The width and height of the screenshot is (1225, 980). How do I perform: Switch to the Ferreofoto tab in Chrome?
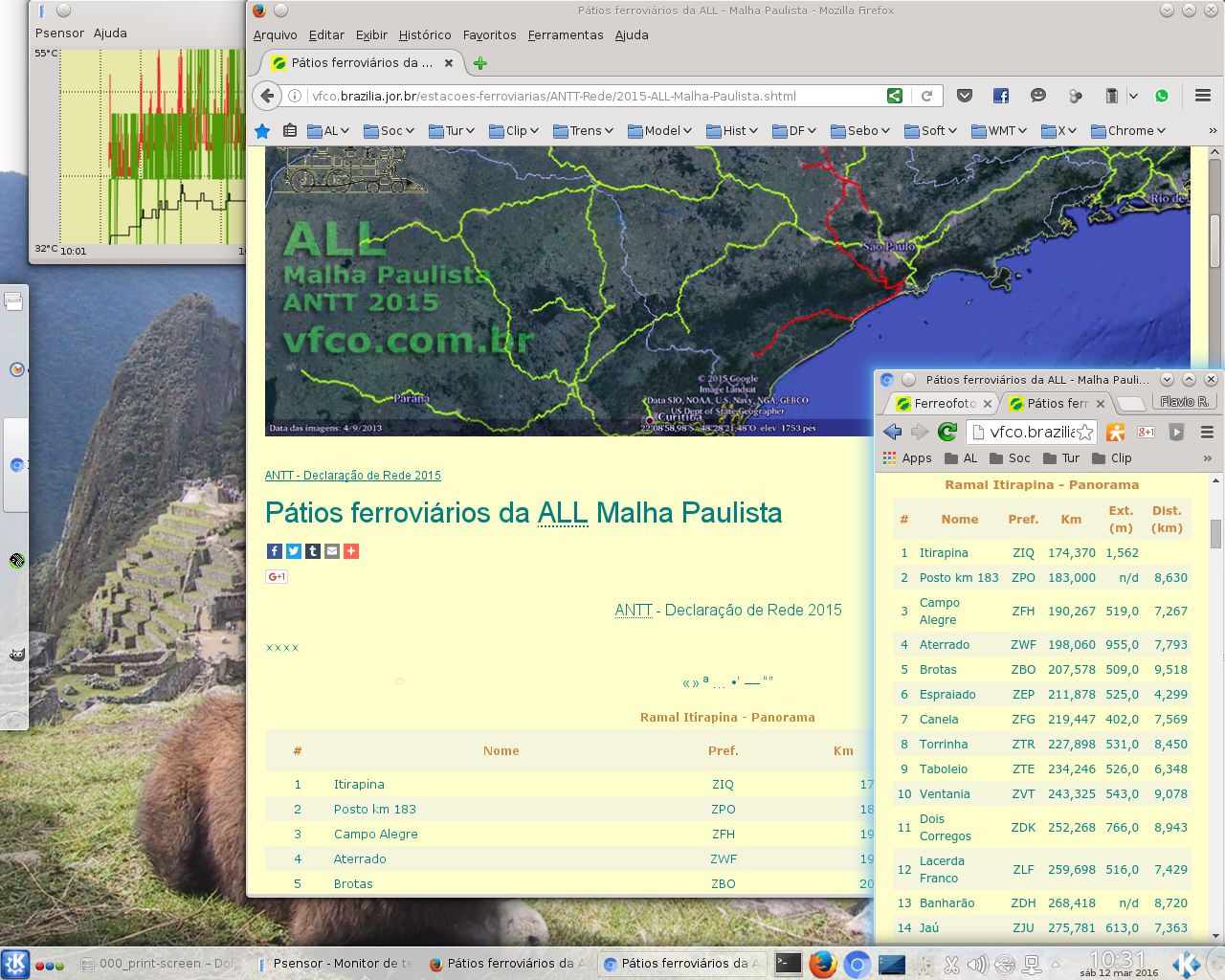[943, 404]
